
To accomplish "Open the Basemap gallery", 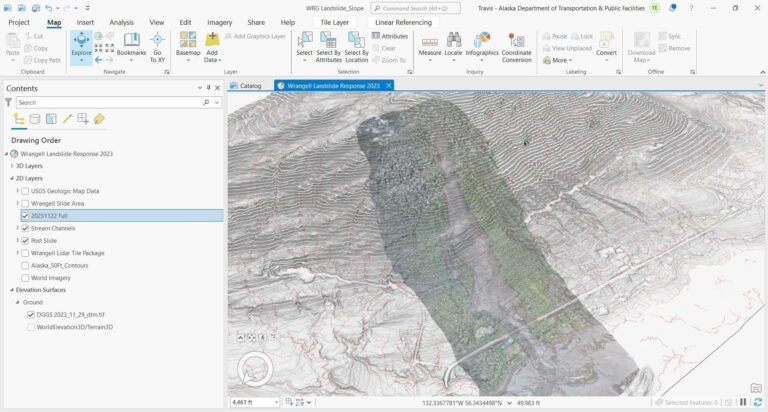I will coord(188,48).
